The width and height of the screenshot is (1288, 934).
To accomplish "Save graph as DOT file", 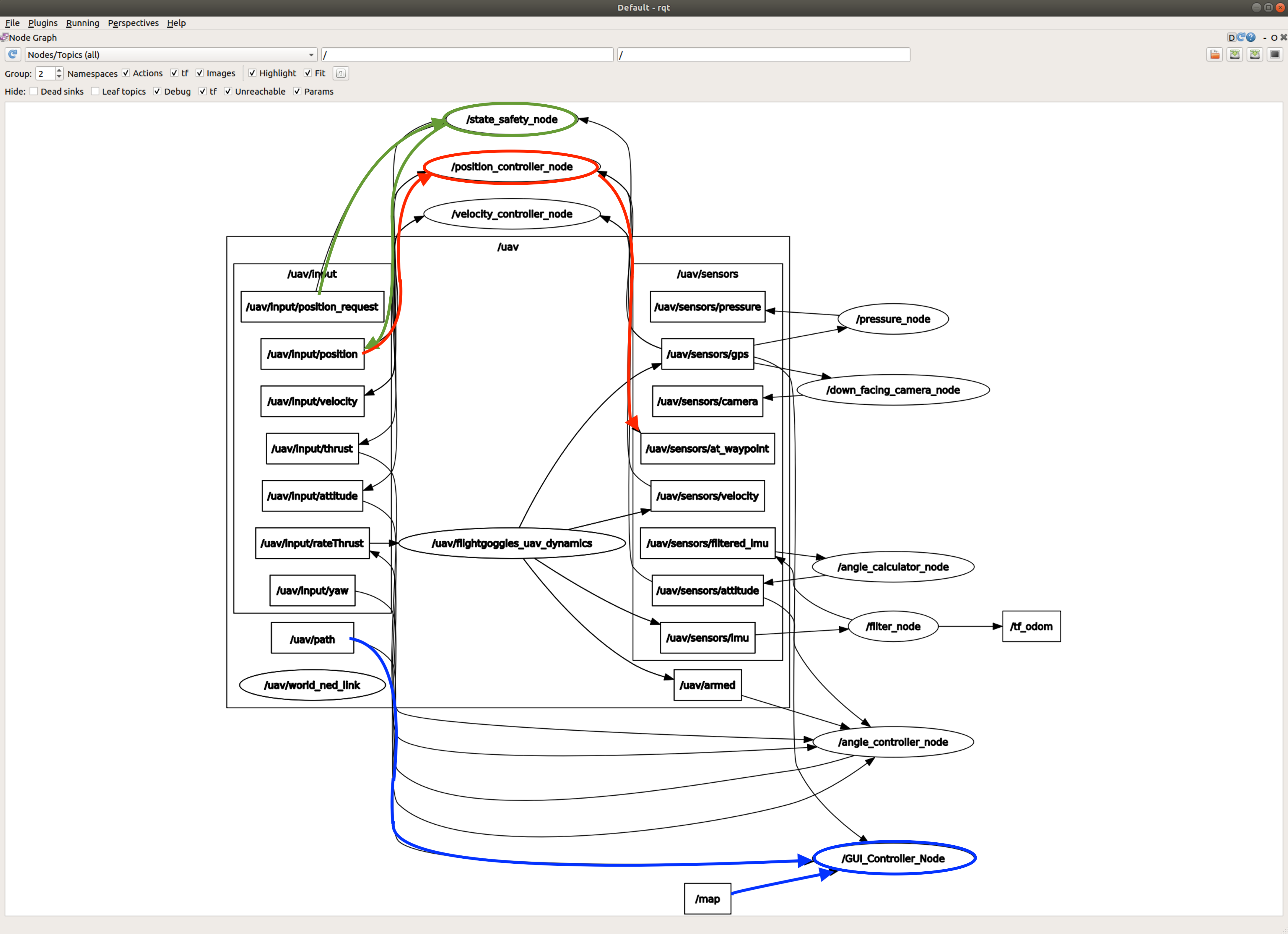I will [1235, 55].
